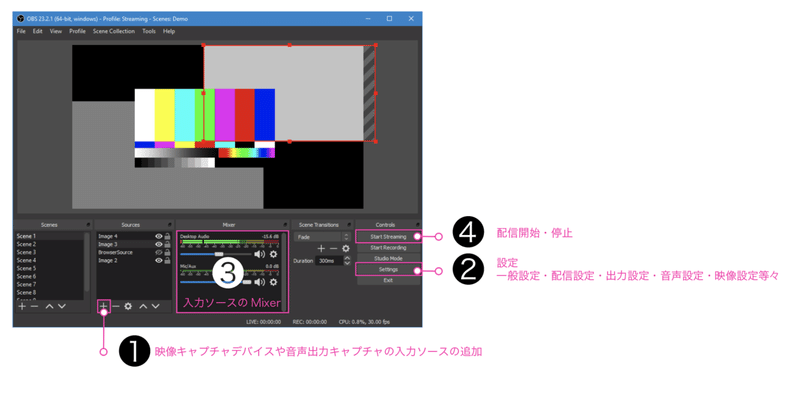
Task: Lock the Image 2 source
Action: [167, 261]
